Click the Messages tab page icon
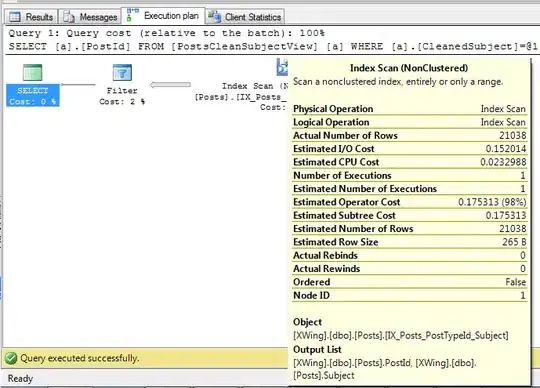Image resolution: width=540 pixels, height=388 pixels. (x=69, y=17)
